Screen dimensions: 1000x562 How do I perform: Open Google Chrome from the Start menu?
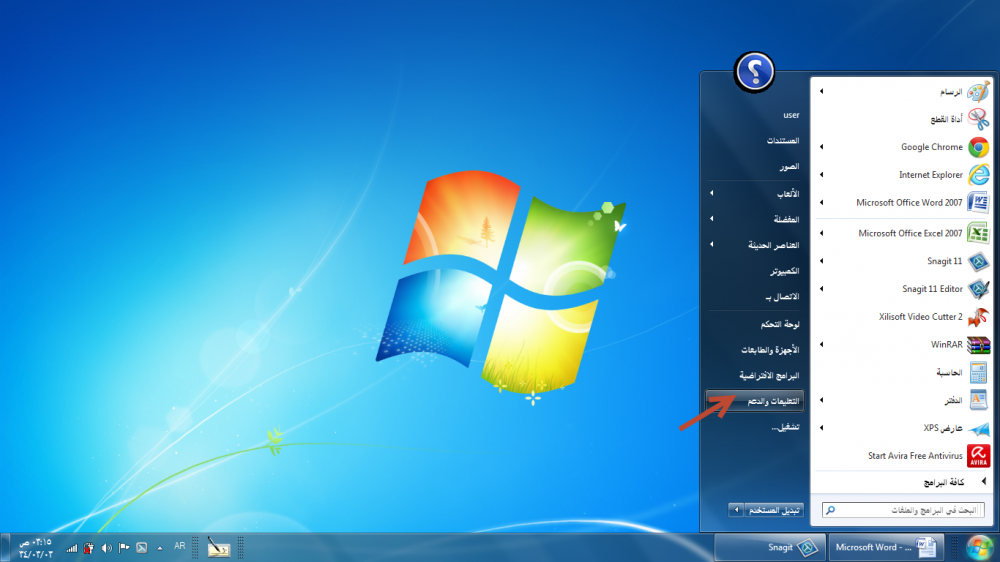point(931,147)
